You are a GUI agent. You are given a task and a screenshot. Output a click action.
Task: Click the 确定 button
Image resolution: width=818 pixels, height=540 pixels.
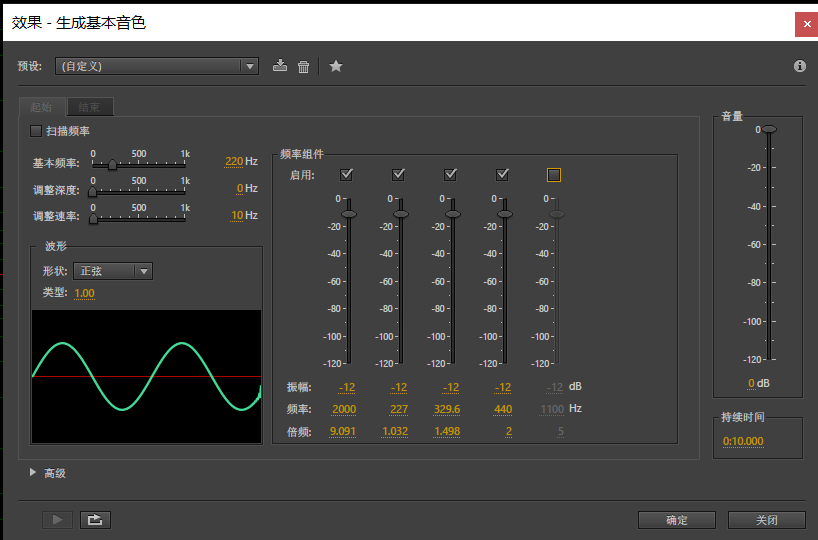pos(677,520)
